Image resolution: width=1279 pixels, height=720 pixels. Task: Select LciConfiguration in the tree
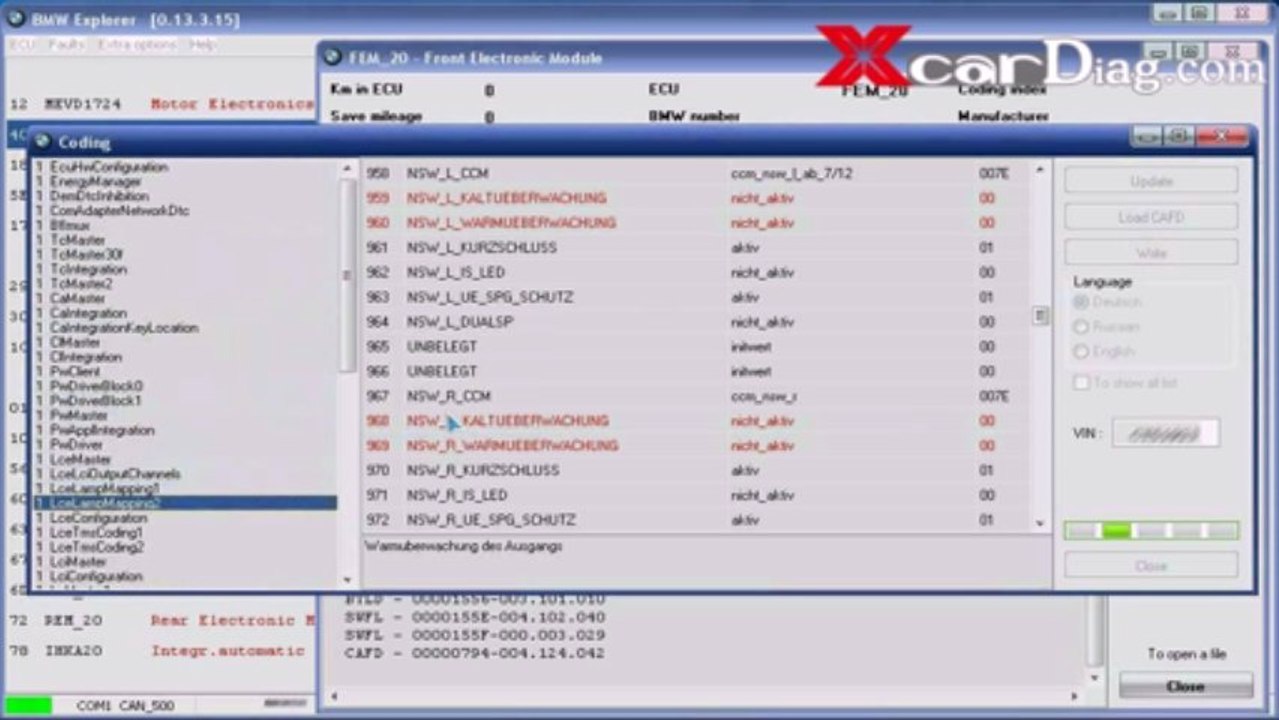[96, 576]
